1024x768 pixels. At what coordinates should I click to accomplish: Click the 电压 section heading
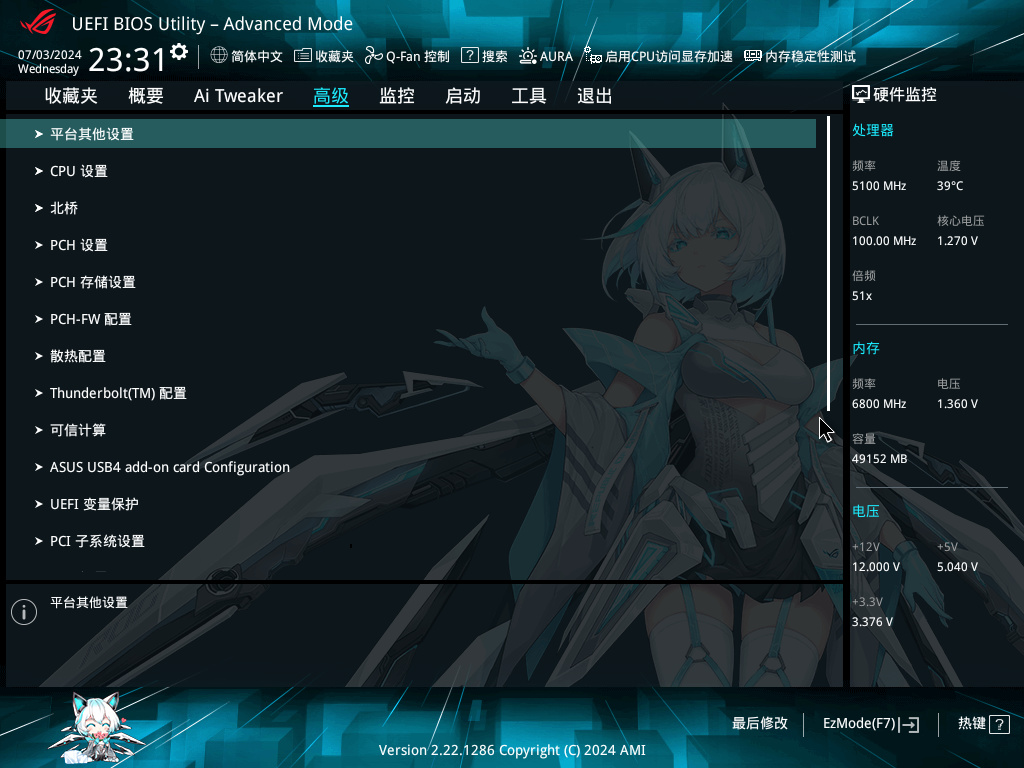tap(866, 511)
